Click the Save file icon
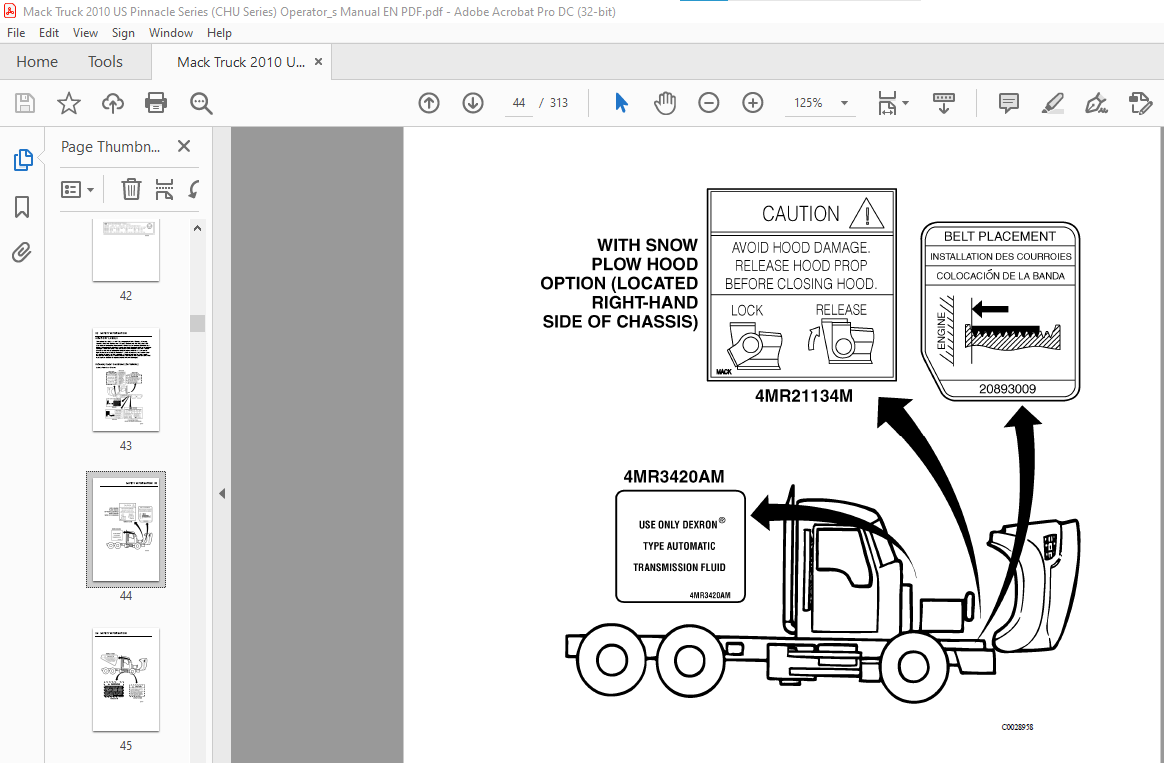 point(24,102)
